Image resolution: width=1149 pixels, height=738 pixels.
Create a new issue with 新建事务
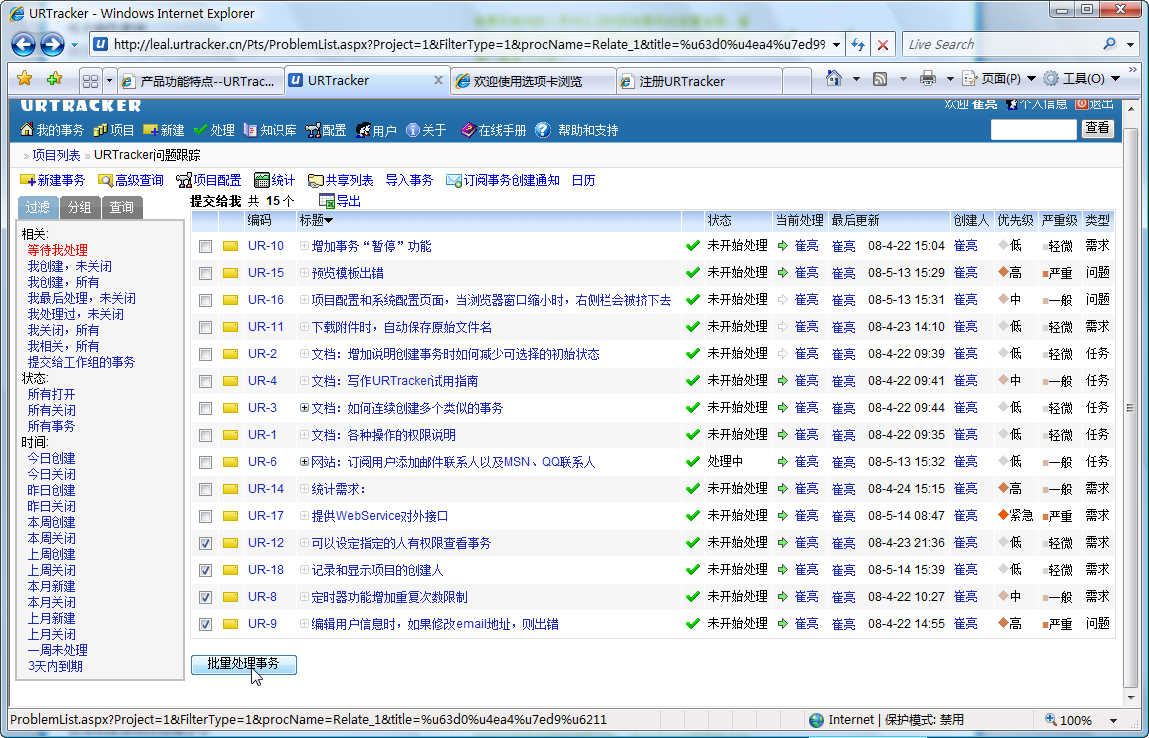[53, 180]
